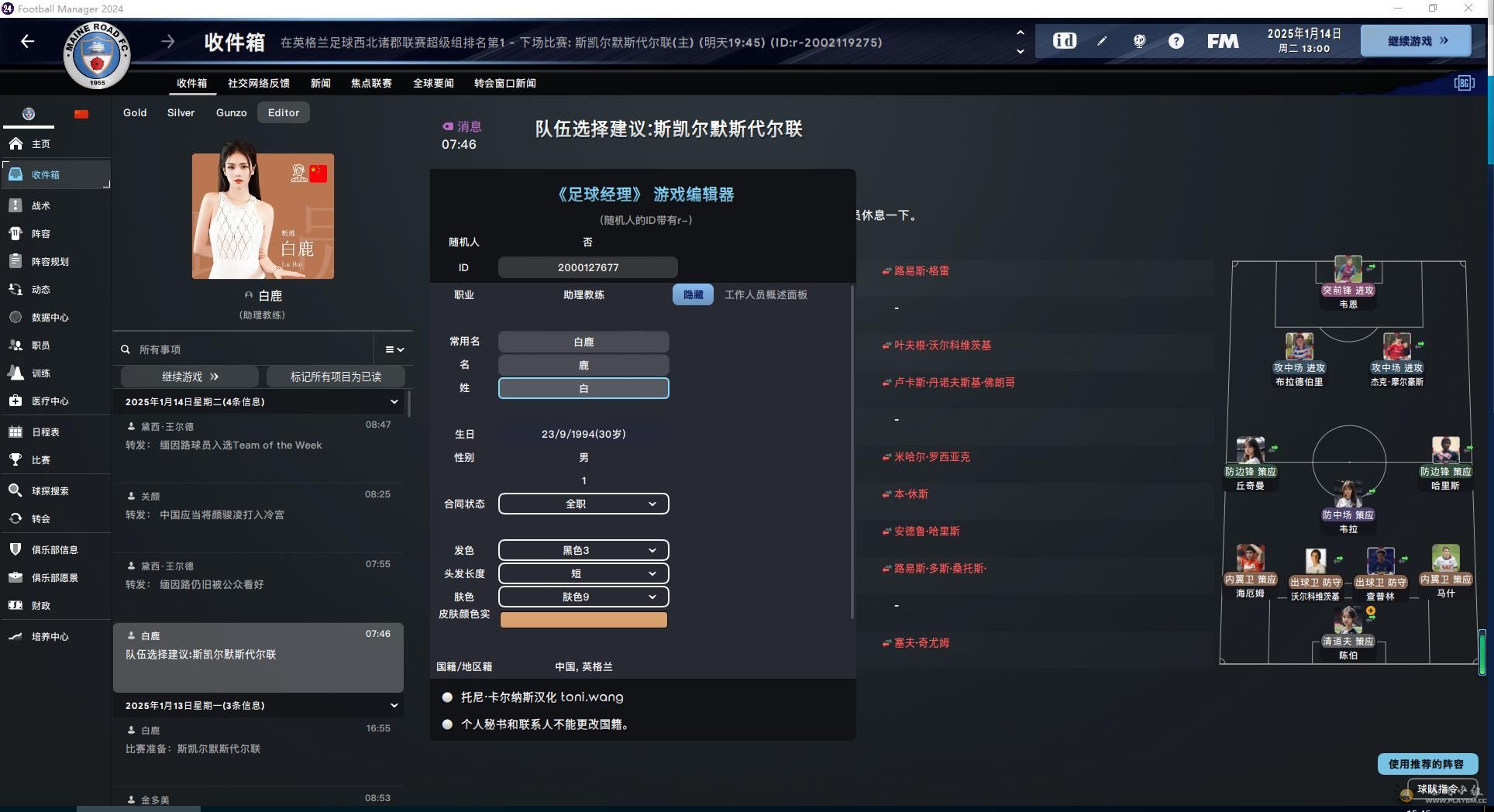Click the pencil edit icon in top bar
This screenshot has height=812, width=1494.
click(1102, 41)
